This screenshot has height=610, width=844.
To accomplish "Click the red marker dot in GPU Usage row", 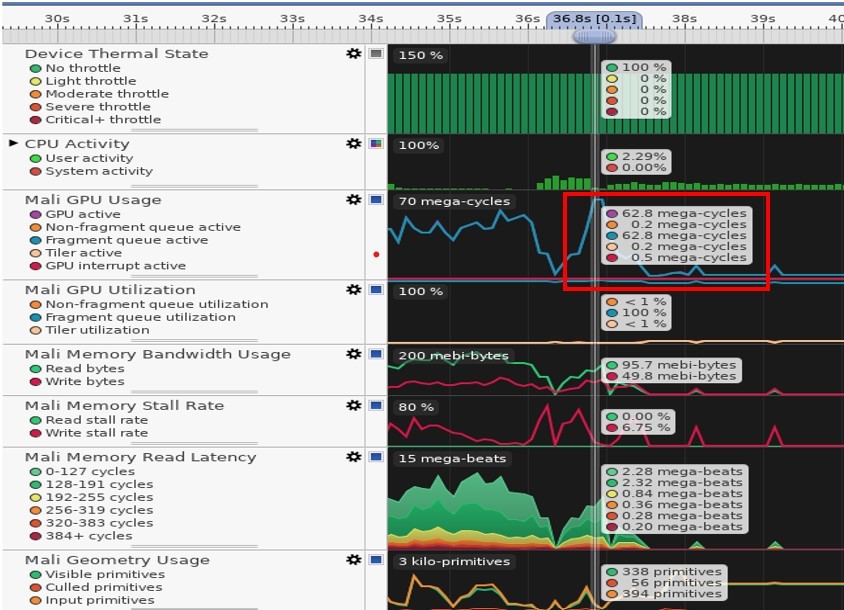I will (376, 254).
